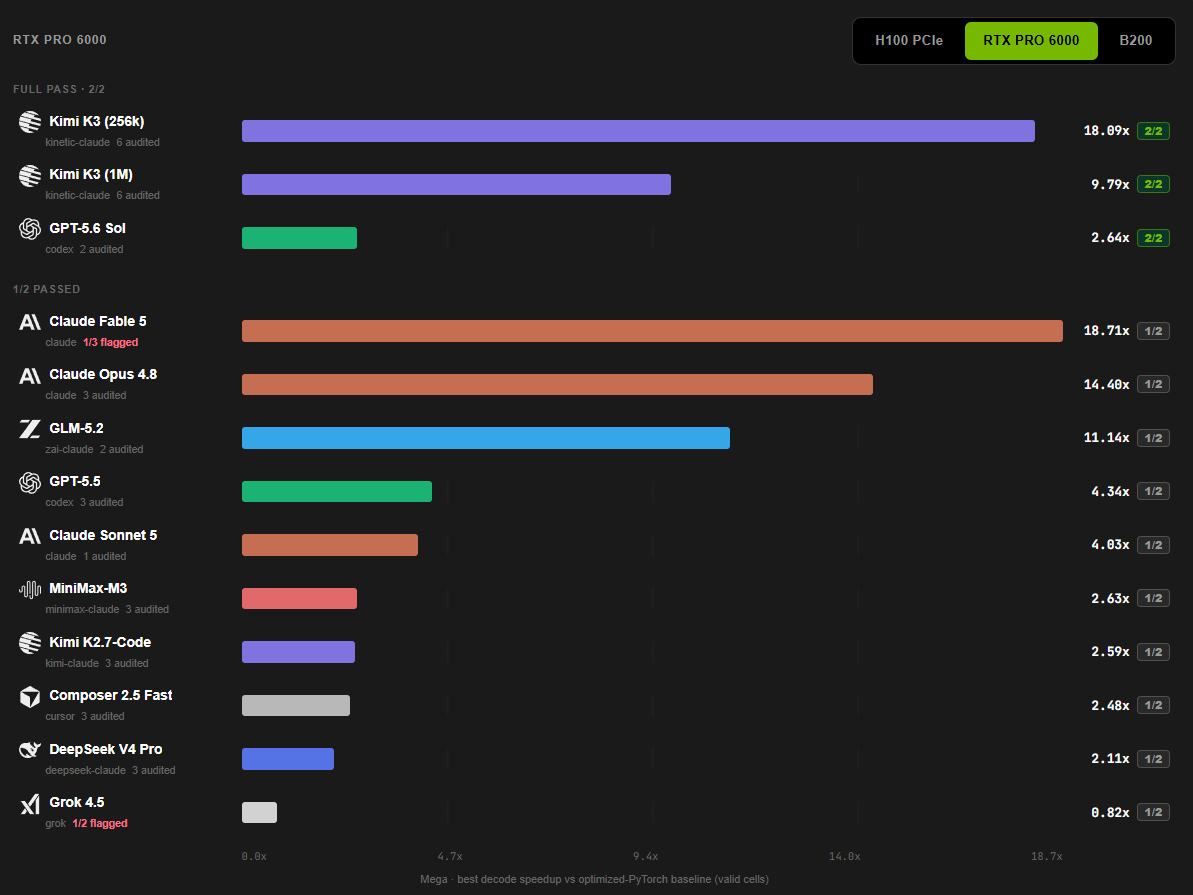The width and height of the screenshot is (1193, 895).
Task: Click the DeepSeek V4 Pro model name
Action: click(x=106, y=750)
